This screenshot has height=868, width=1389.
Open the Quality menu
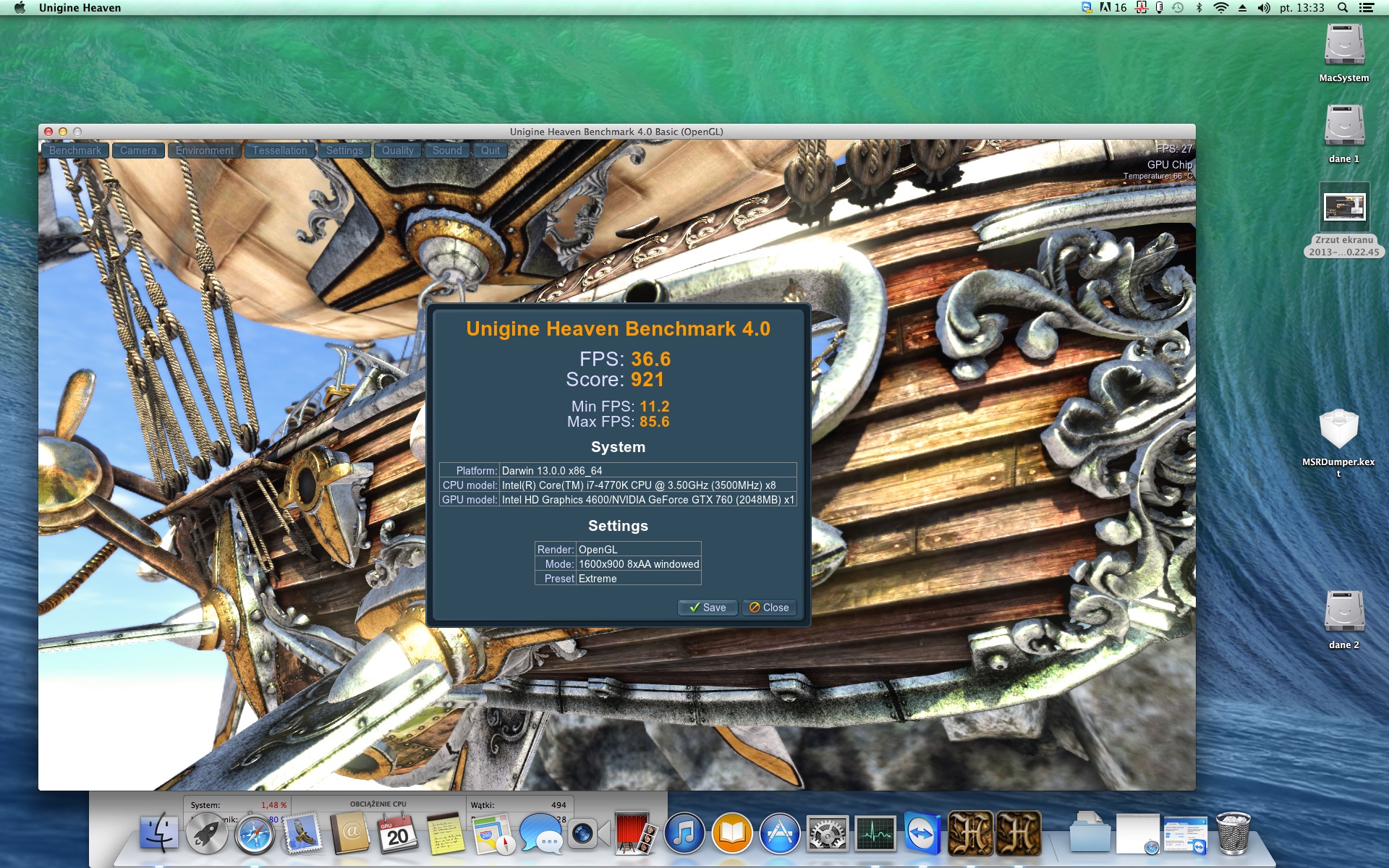click(398, 150)
